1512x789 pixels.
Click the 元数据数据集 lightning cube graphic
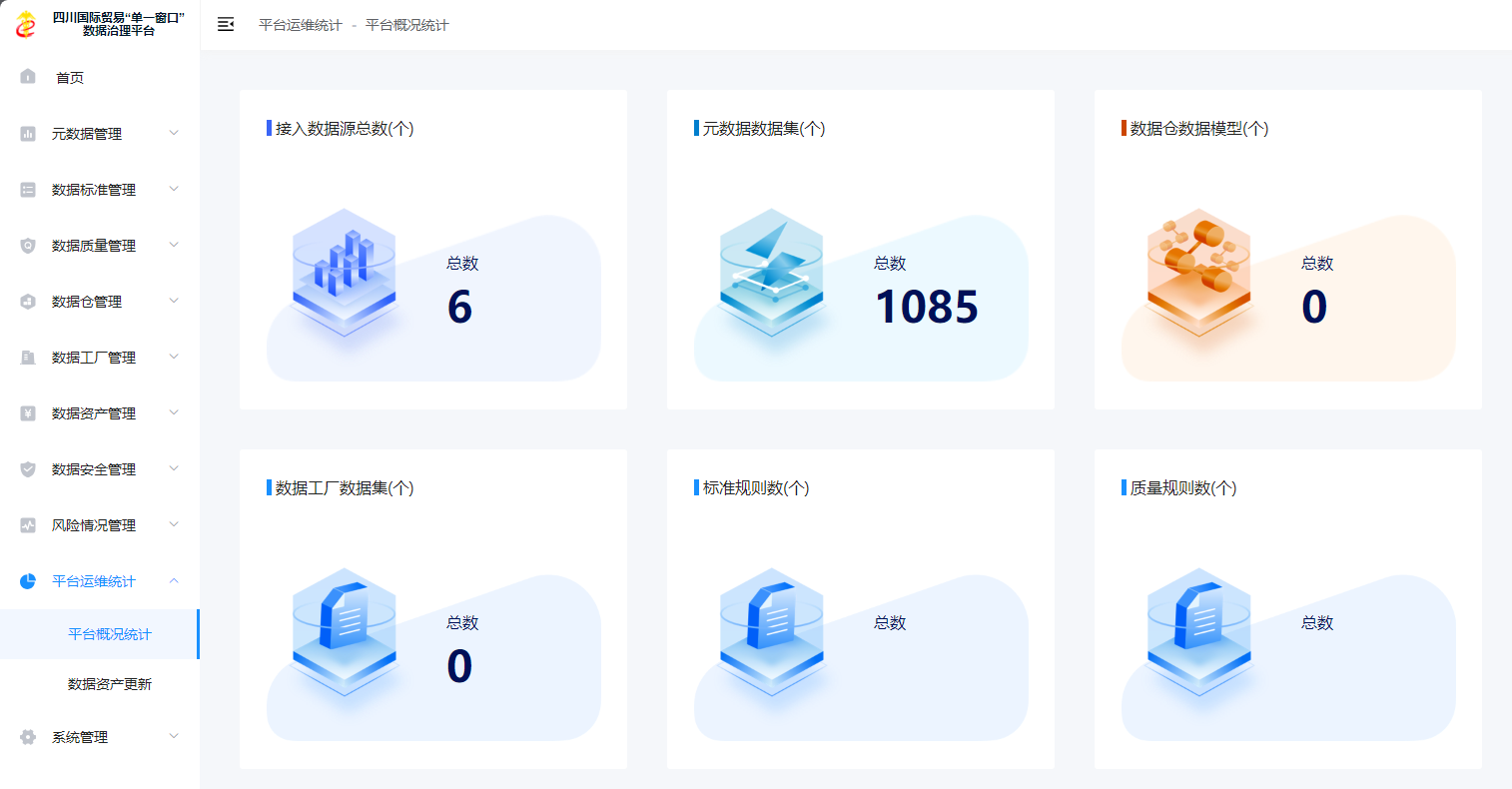[x=771, y=272]
